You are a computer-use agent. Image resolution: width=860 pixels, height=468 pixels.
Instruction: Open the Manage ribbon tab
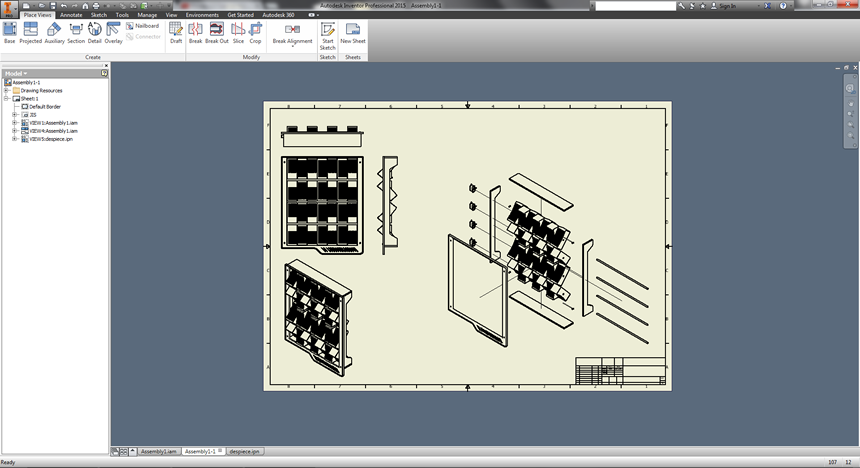[x=146, y=15]
